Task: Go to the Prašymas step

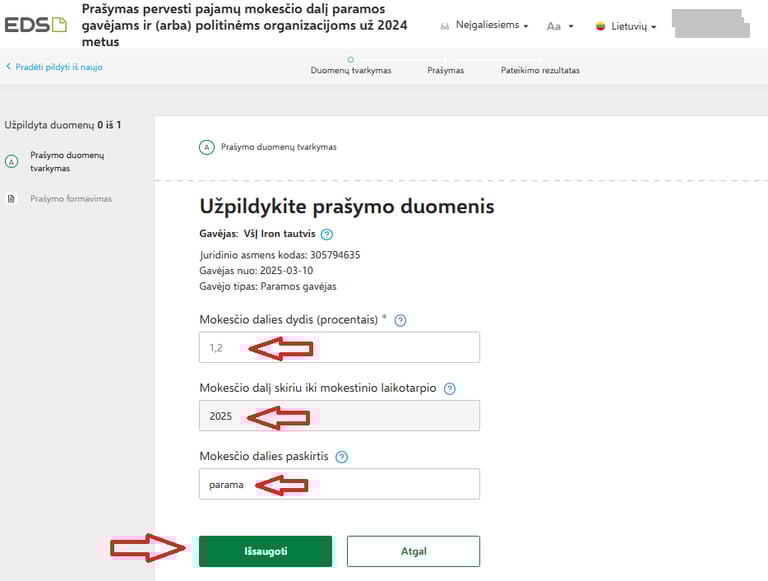Action: tap(445, 70)
